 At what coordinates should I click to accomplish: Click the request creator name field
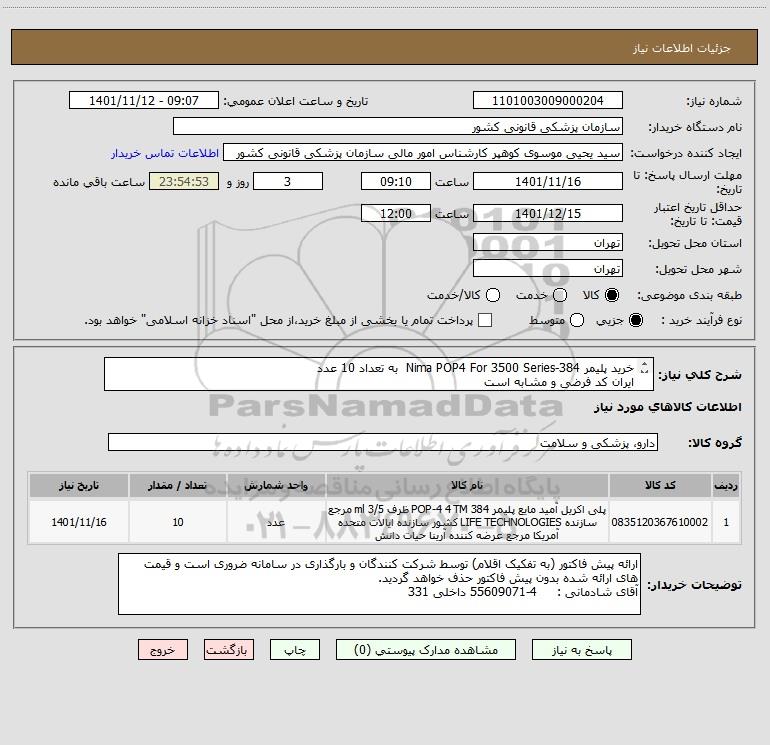click(423, 153)
